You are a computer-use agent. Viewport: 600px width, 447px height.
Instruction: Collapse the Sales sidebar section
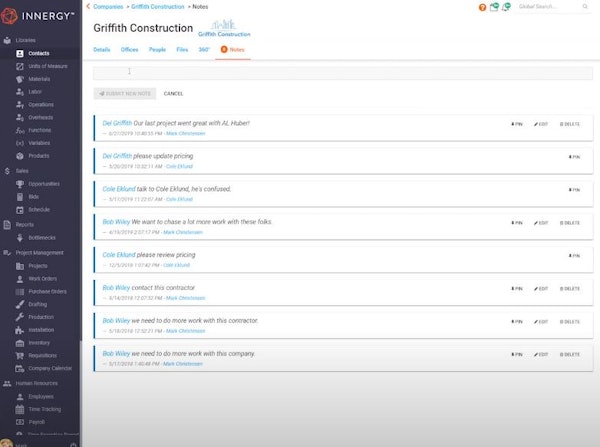click(x=22, y=171)
